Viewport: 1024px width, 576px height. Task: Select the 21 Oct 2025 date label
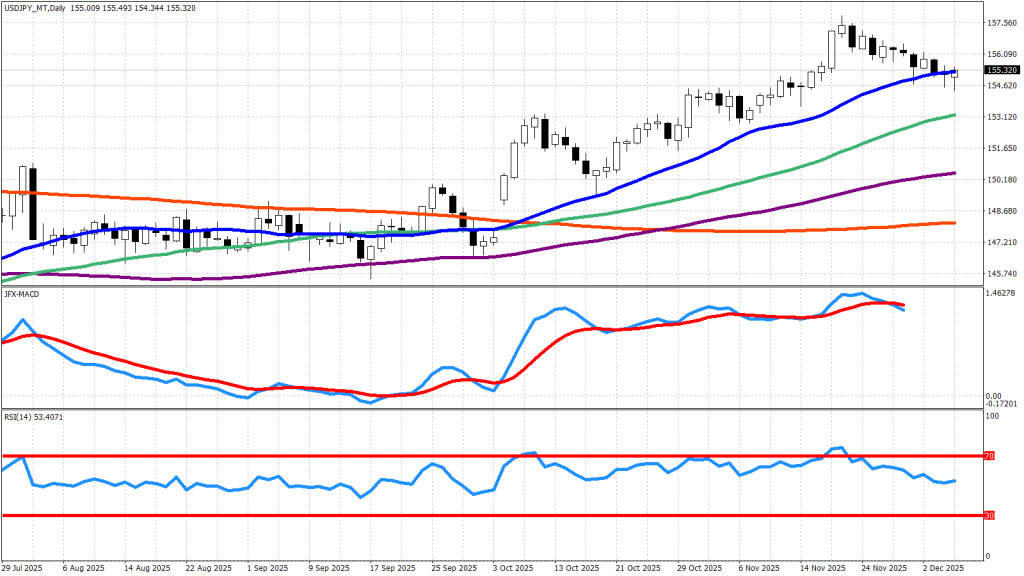coord(637,567)
